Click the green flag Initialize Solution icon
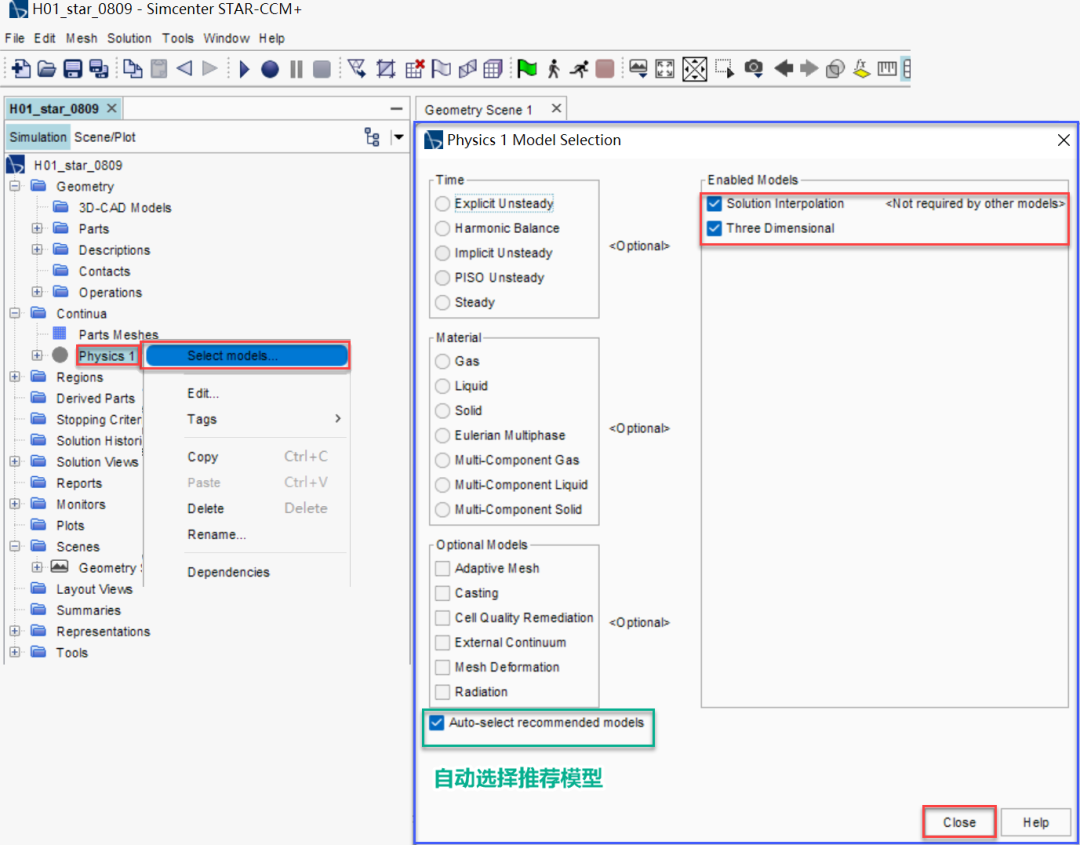Image resolution: width=1080 pixels, height=845 pixels. tap(527, 68)
